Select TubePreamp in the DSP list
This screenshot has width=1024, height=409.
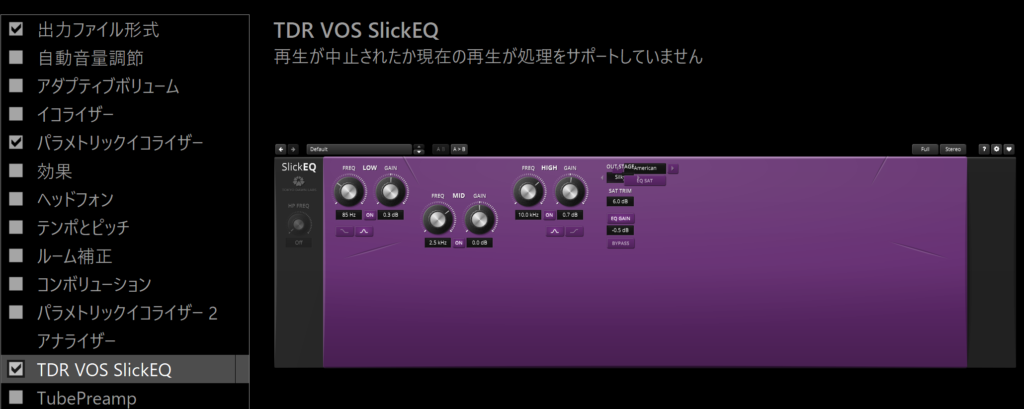pos(87,398)
